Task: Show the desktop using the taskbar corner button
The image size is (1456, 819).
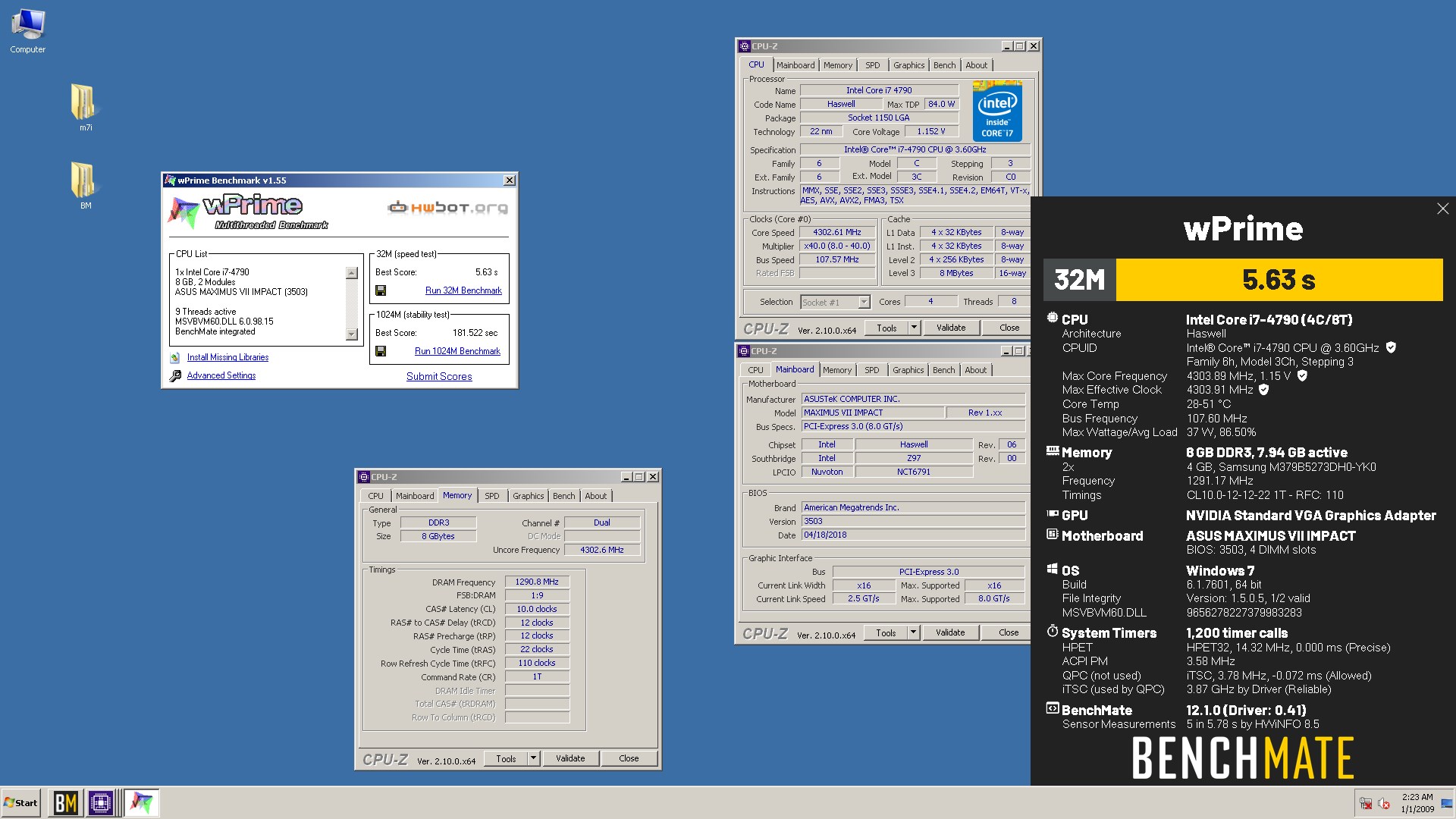Action: pyautogui.click(x=1448, y=803)
